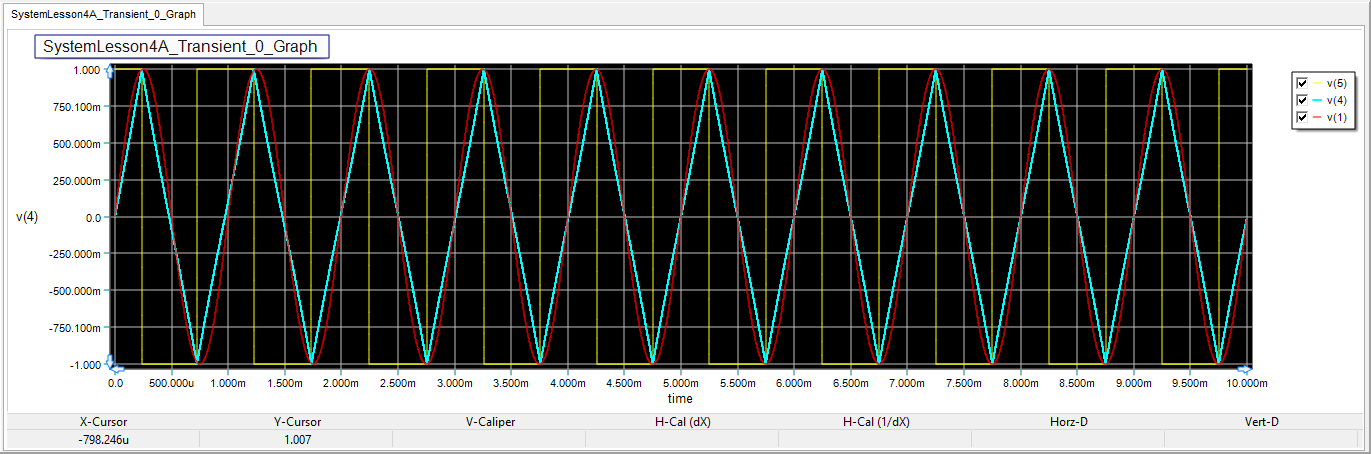Click the Y-Cursor value field showing 1.007

[x=296, y=439]
